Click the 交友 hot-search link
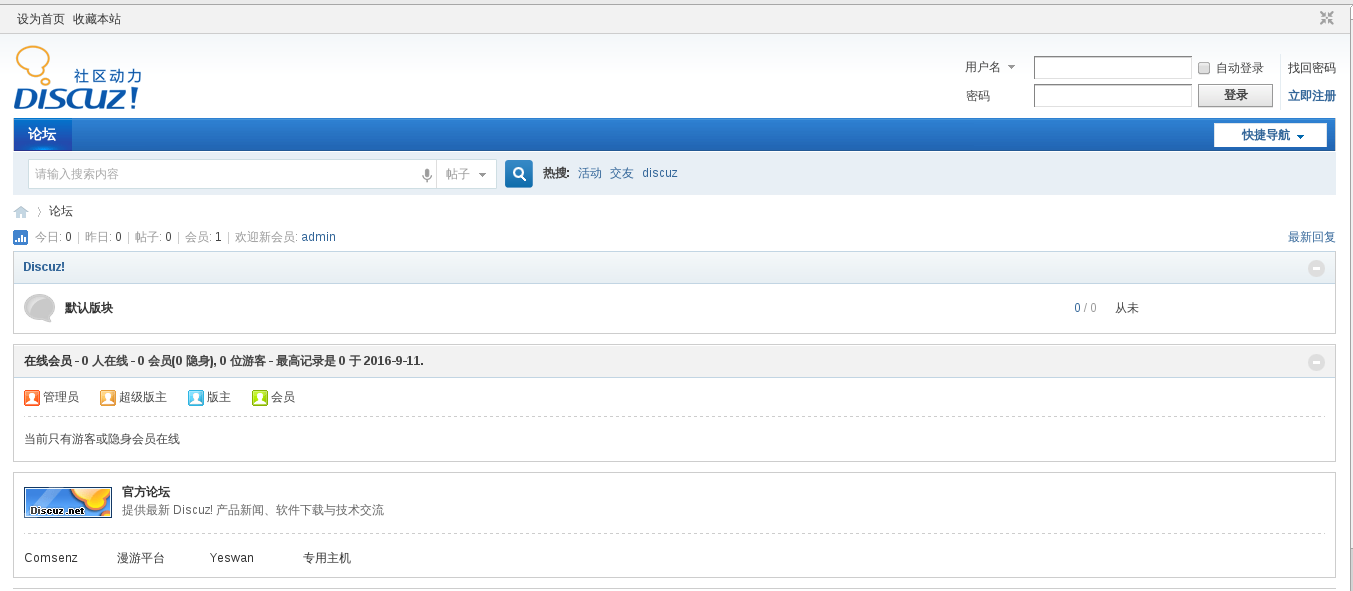 (x=622, y=173)
